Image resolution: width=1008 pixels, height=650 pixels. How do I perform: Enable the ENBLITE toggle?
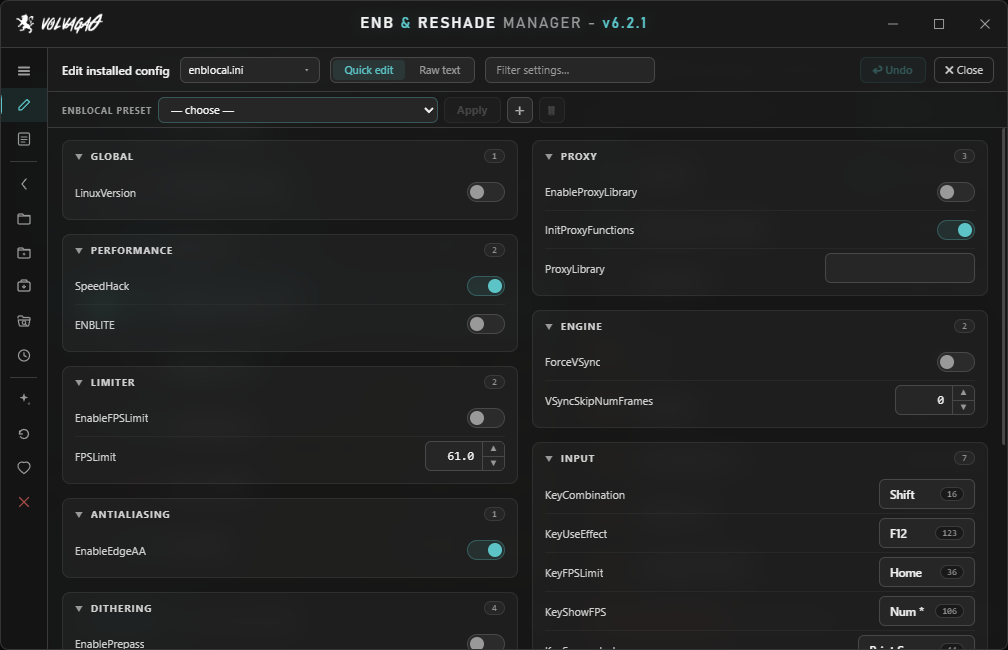[485, 324]
